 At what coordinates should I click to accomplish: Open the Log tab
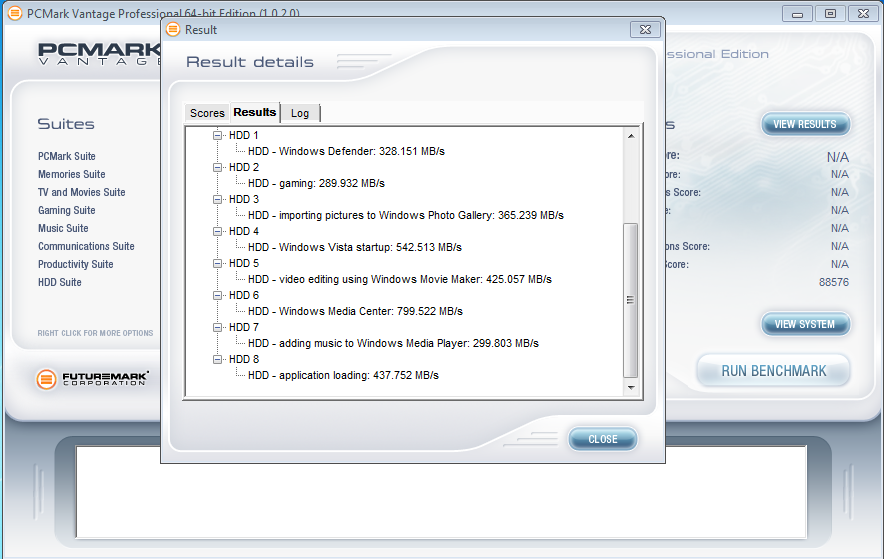pyautogui.click(x=300, y=113)
